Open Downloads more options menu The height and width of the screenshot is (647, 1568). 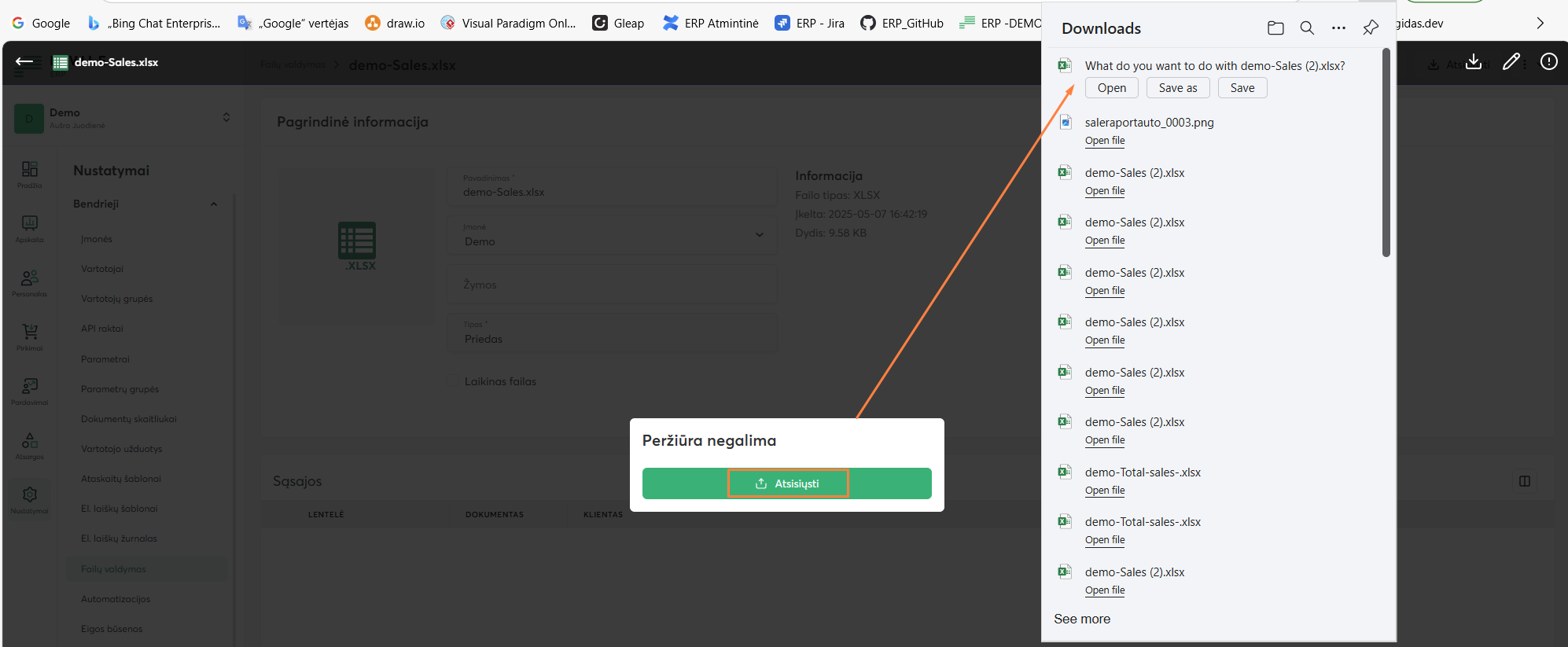click(1338, 28)
